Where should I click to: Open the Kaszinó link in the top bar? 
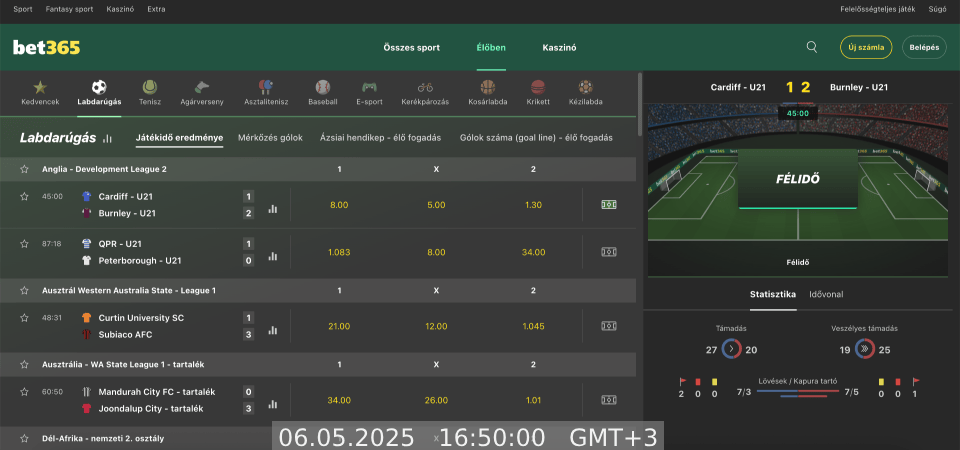(x=120, y=9)
